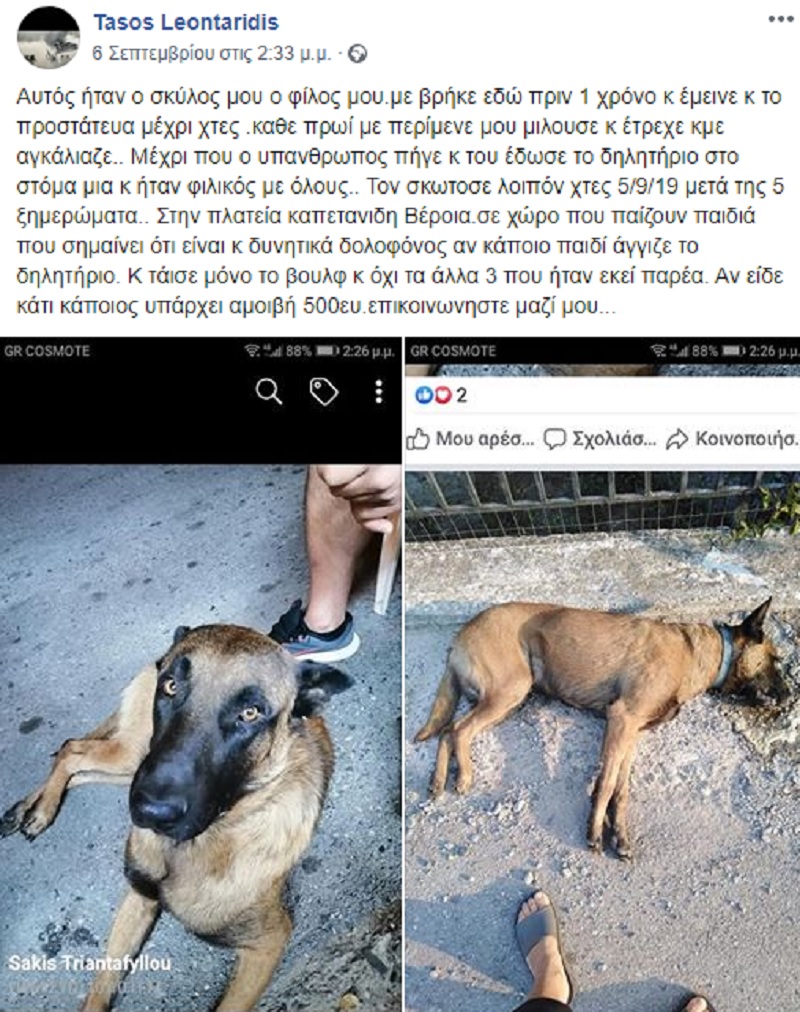Image resolution: width=800 pixels, height=1012 pixels.
Task: Open the vertical three-dot menu in photo viewer
Action: 379,391
